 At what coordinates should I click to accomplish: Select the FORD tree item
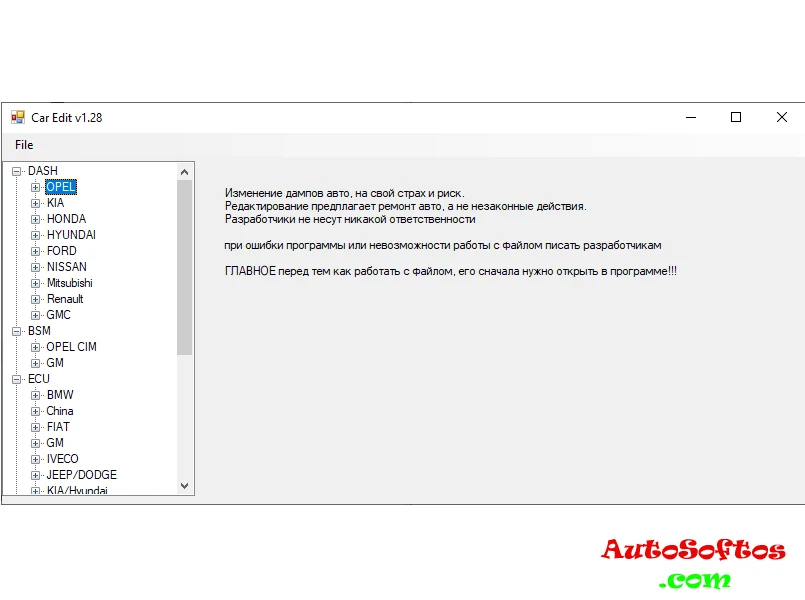[x=61, y=251]
